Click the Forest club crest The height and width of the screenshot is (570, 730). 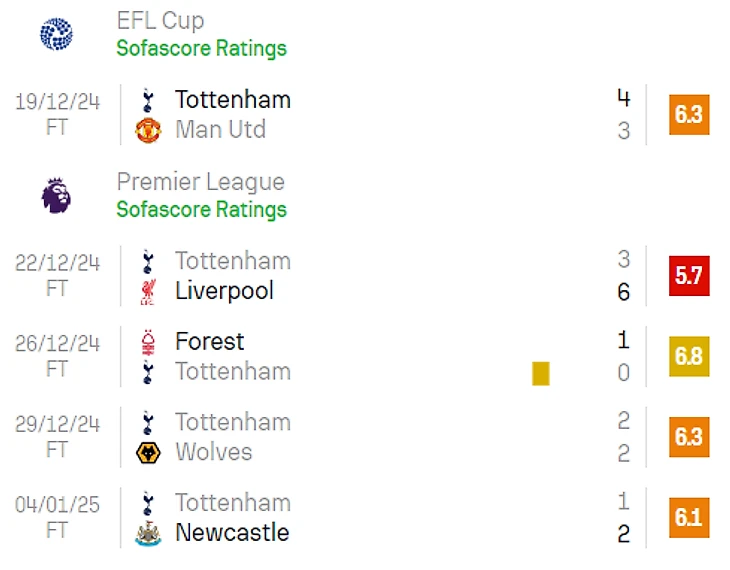[x=148, y=342]
